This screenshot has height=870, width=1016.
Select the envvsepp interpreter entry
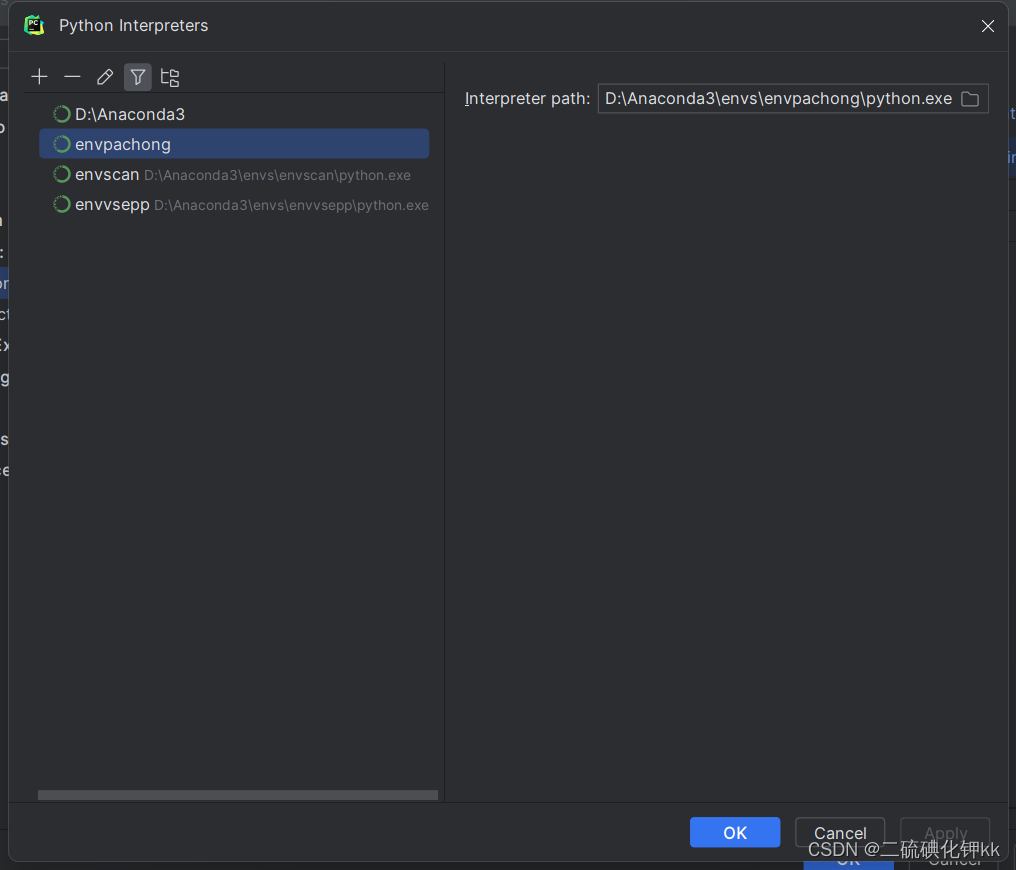pos(110,204)
